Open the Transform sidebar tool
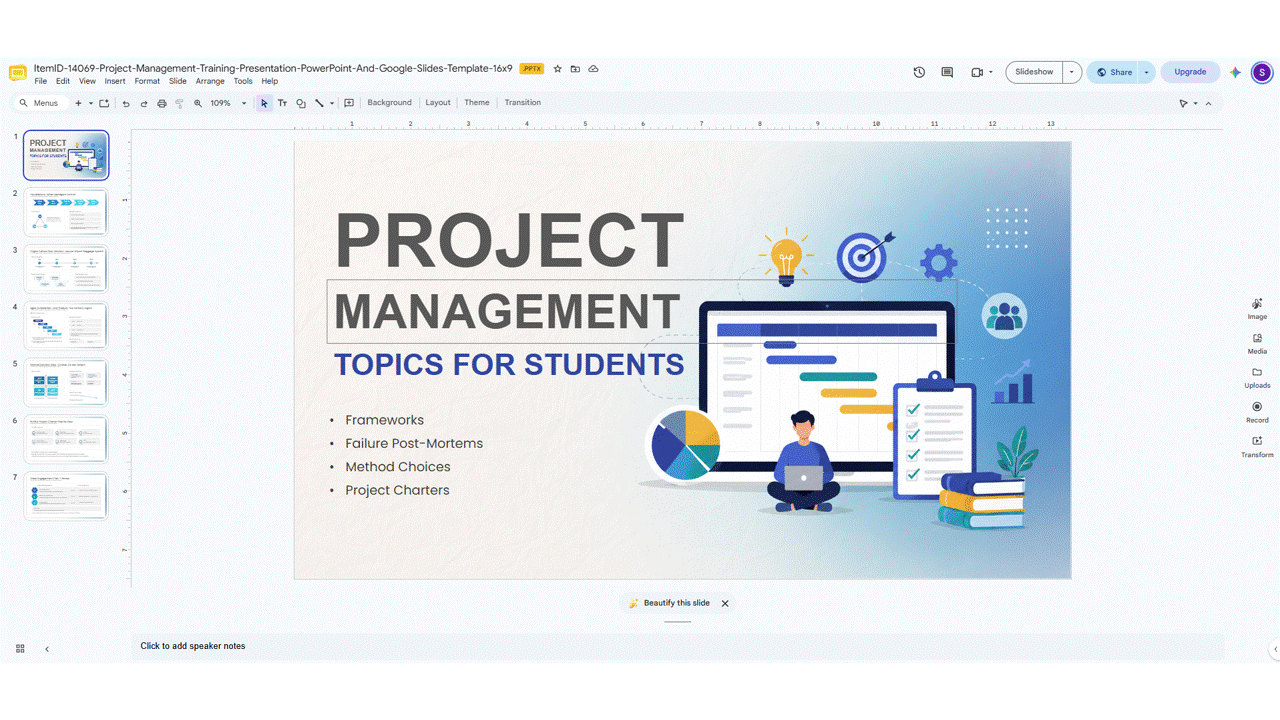This screenshot has height=720, width=1280. [1257, 447]
